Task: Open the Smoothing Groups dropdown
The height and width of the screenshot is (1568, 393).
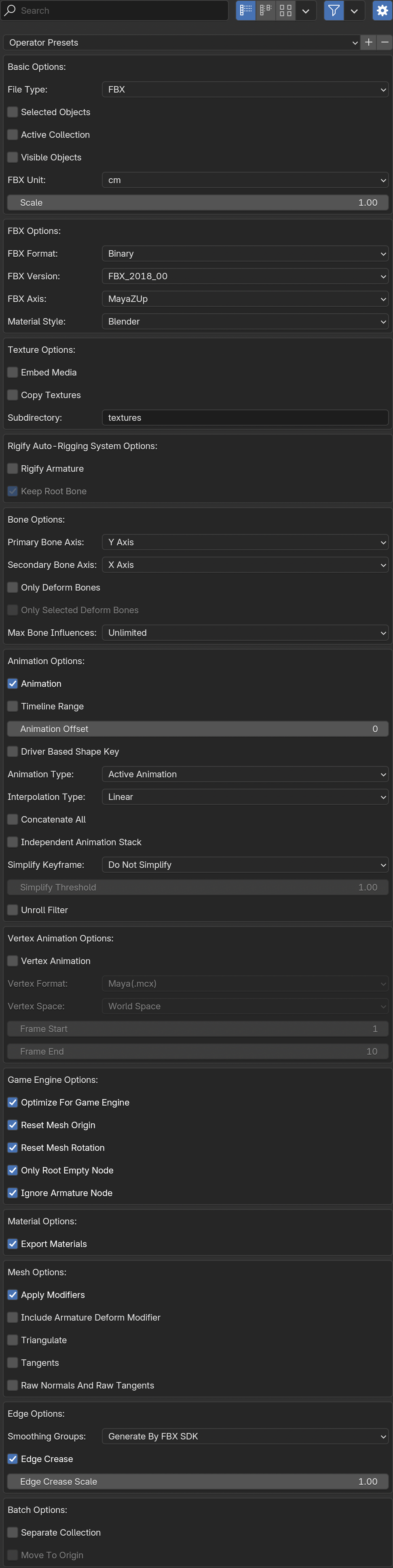Action: pyautogui.click(x=245, y=1436)
